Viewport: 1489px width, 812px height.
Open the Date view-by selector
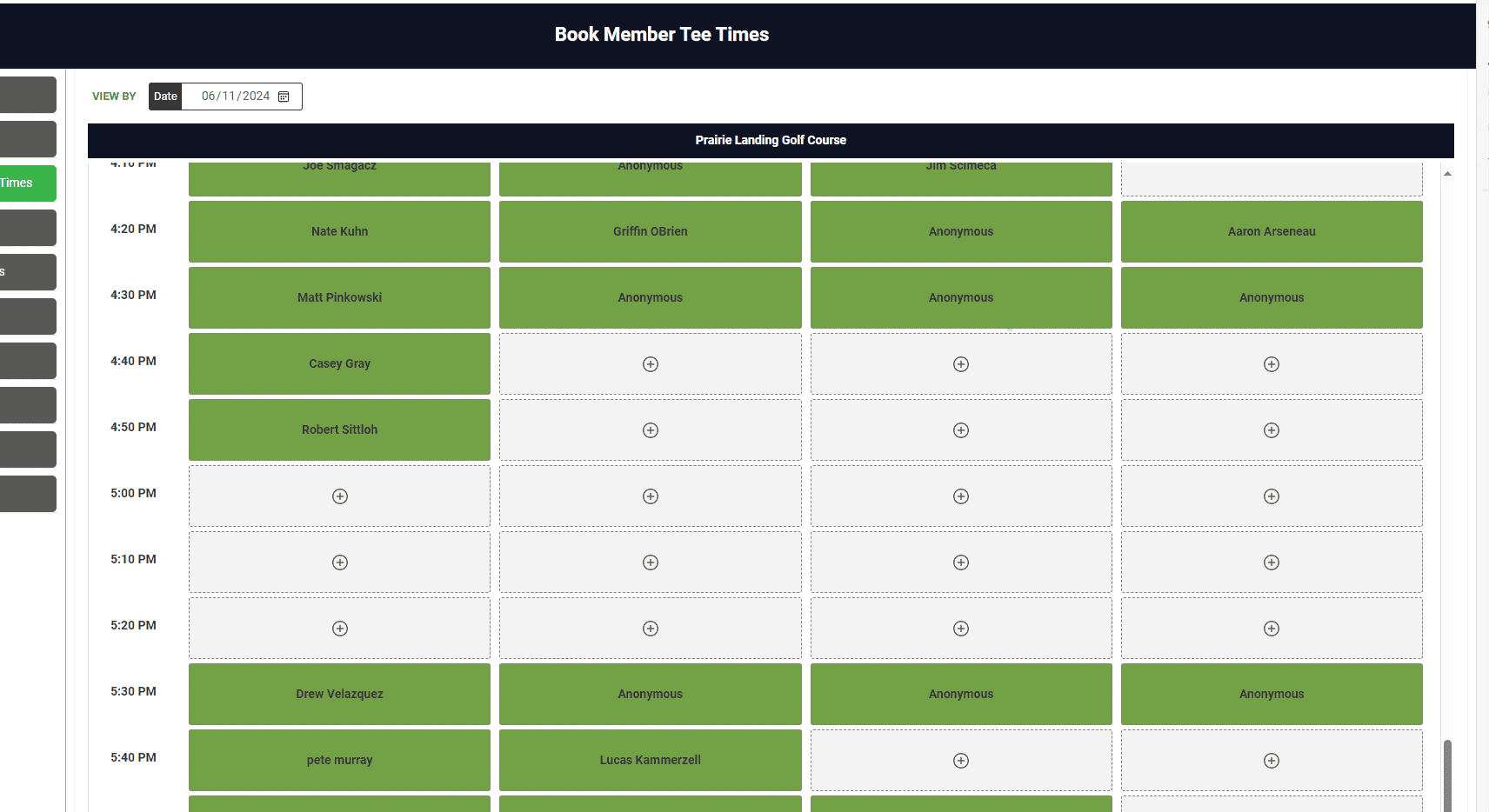coord(164,97)
